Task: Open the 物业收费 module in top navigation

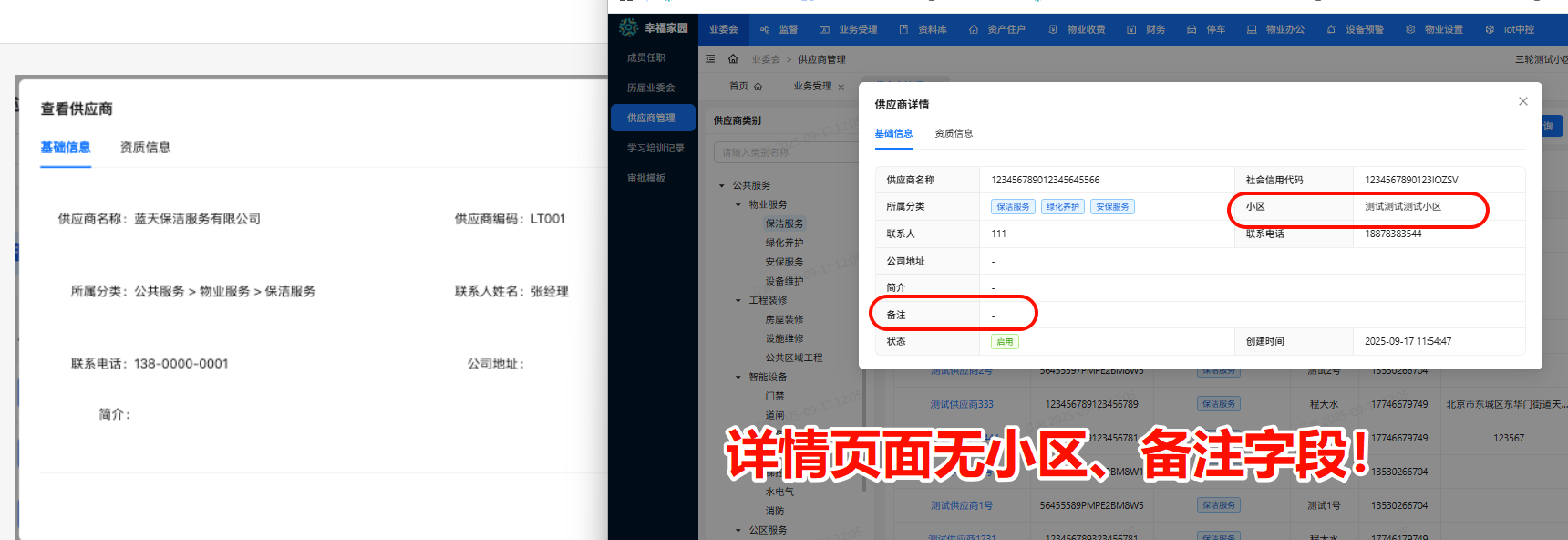Action: 1077,29
